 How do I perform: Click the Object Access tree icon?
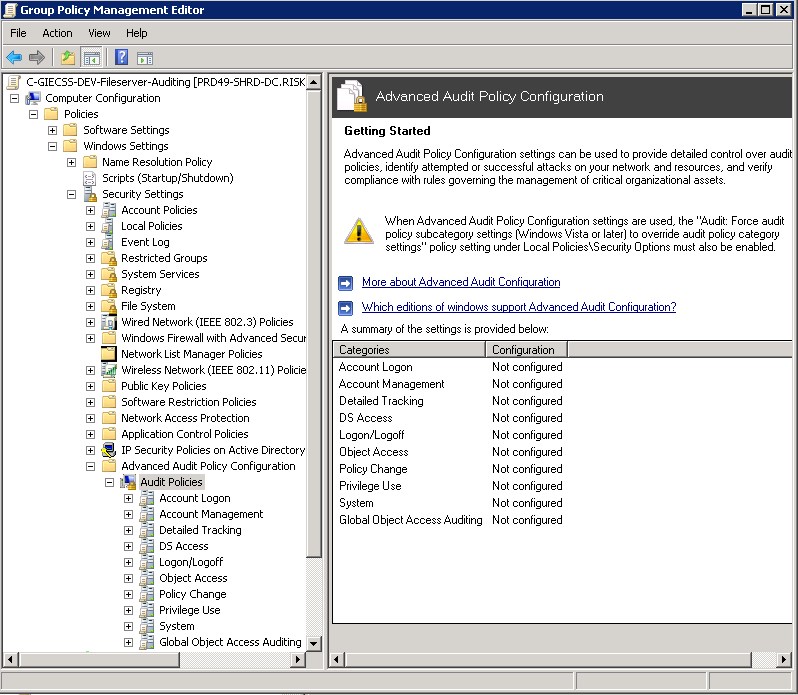coord(147,578)
